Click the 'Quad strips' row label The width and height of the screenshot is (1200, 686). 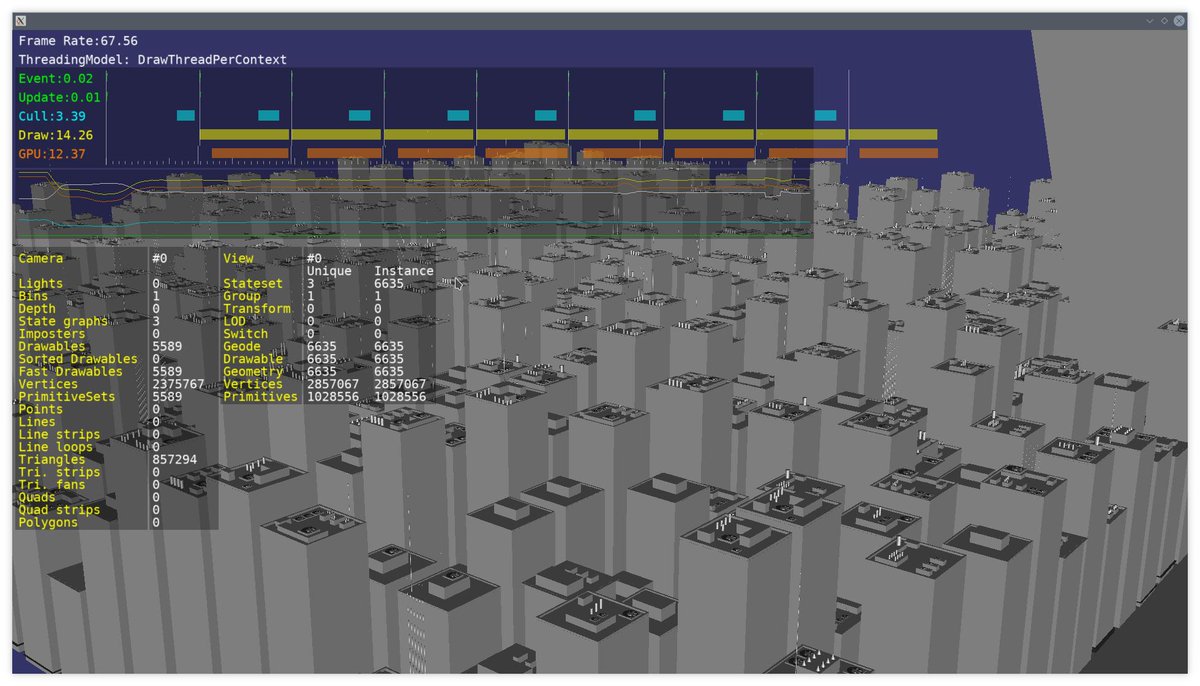pyautogui.click(x=59, y=510)
